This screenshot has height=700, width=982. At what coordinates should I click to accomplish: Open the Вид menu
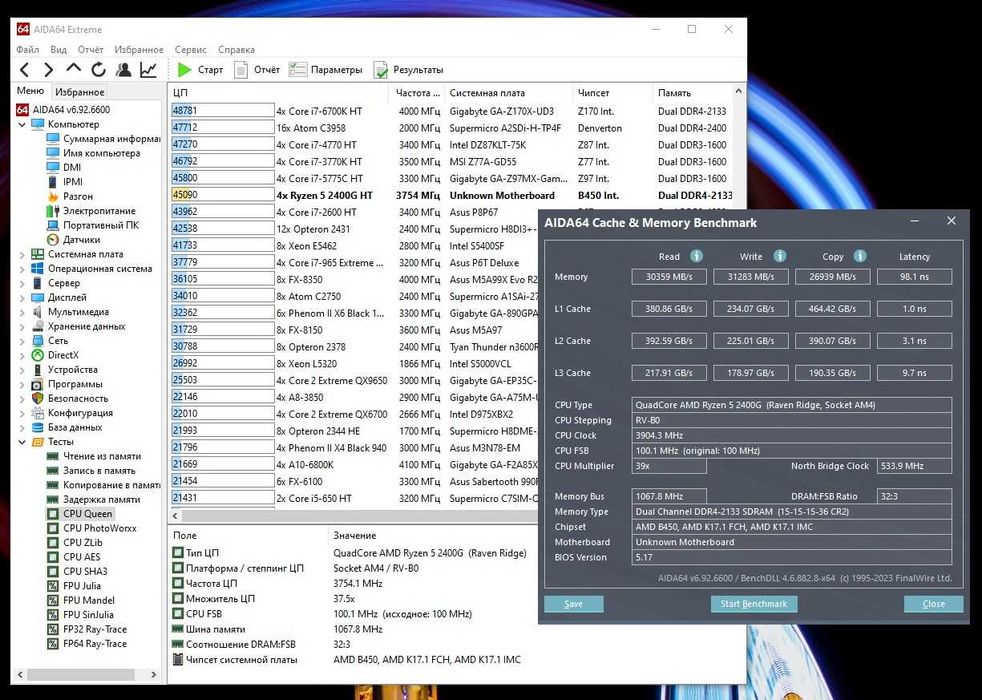point(58,49)
